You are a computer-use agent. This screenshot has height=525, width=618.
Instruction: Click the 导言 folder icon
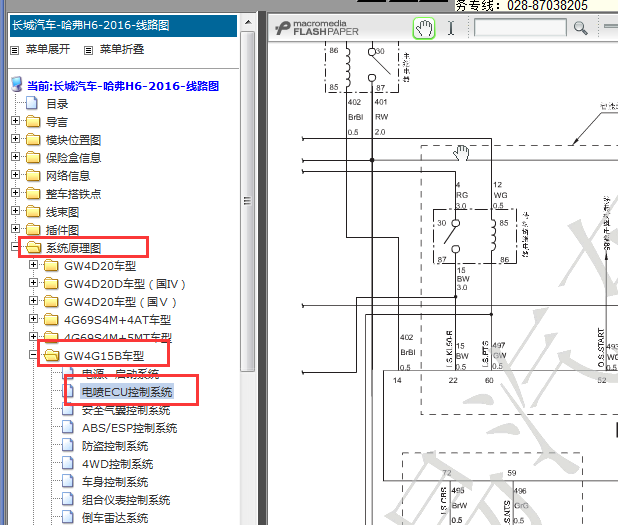33,121
